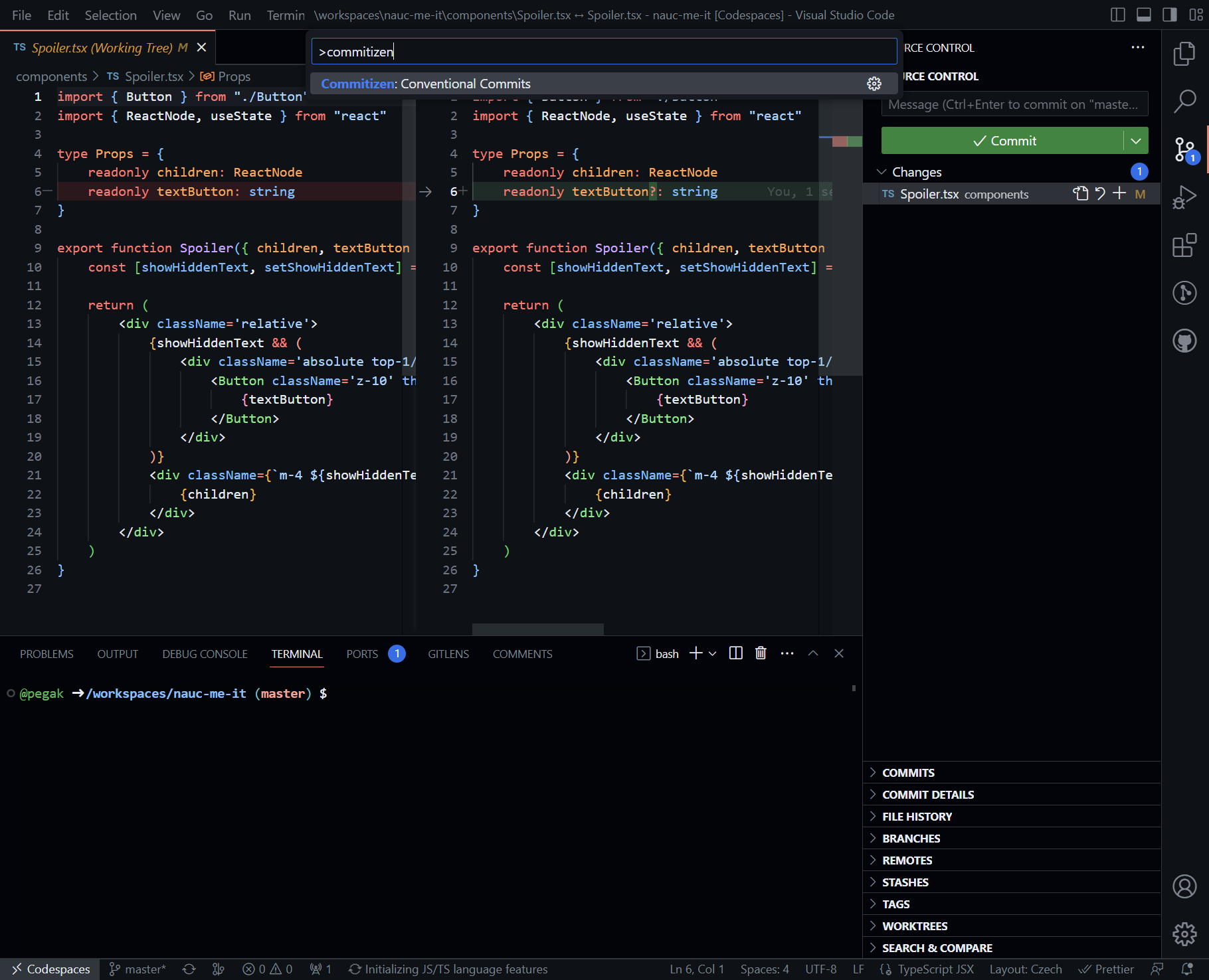Open the Run and Debug view
Image resolution: width=1209 pixels, height=980 pixels.
pos(1184,197)
